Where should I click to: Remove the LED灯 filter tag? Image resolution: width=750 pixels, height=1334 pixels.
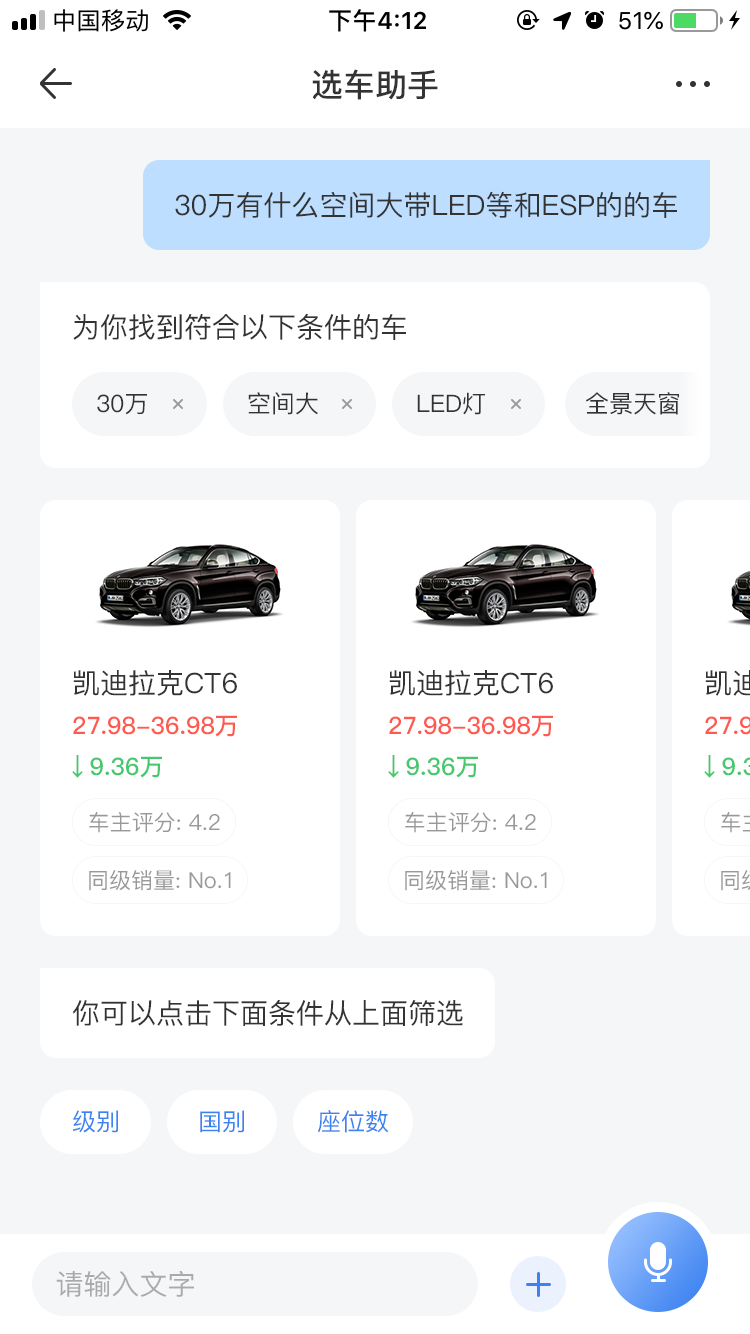coord(516,404)
